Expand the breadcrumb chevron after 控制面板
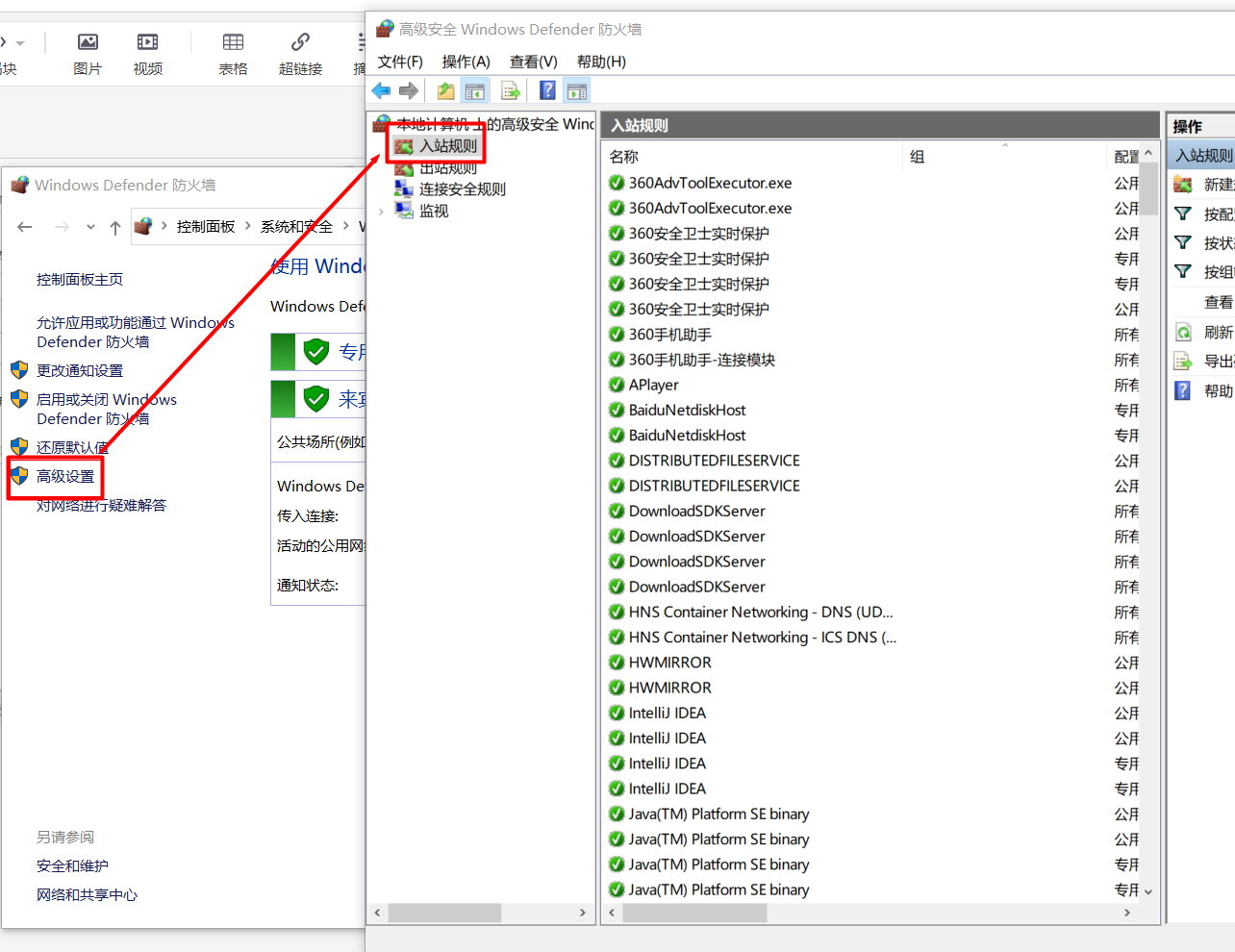The image size is (1235, 952). point(248,226)
